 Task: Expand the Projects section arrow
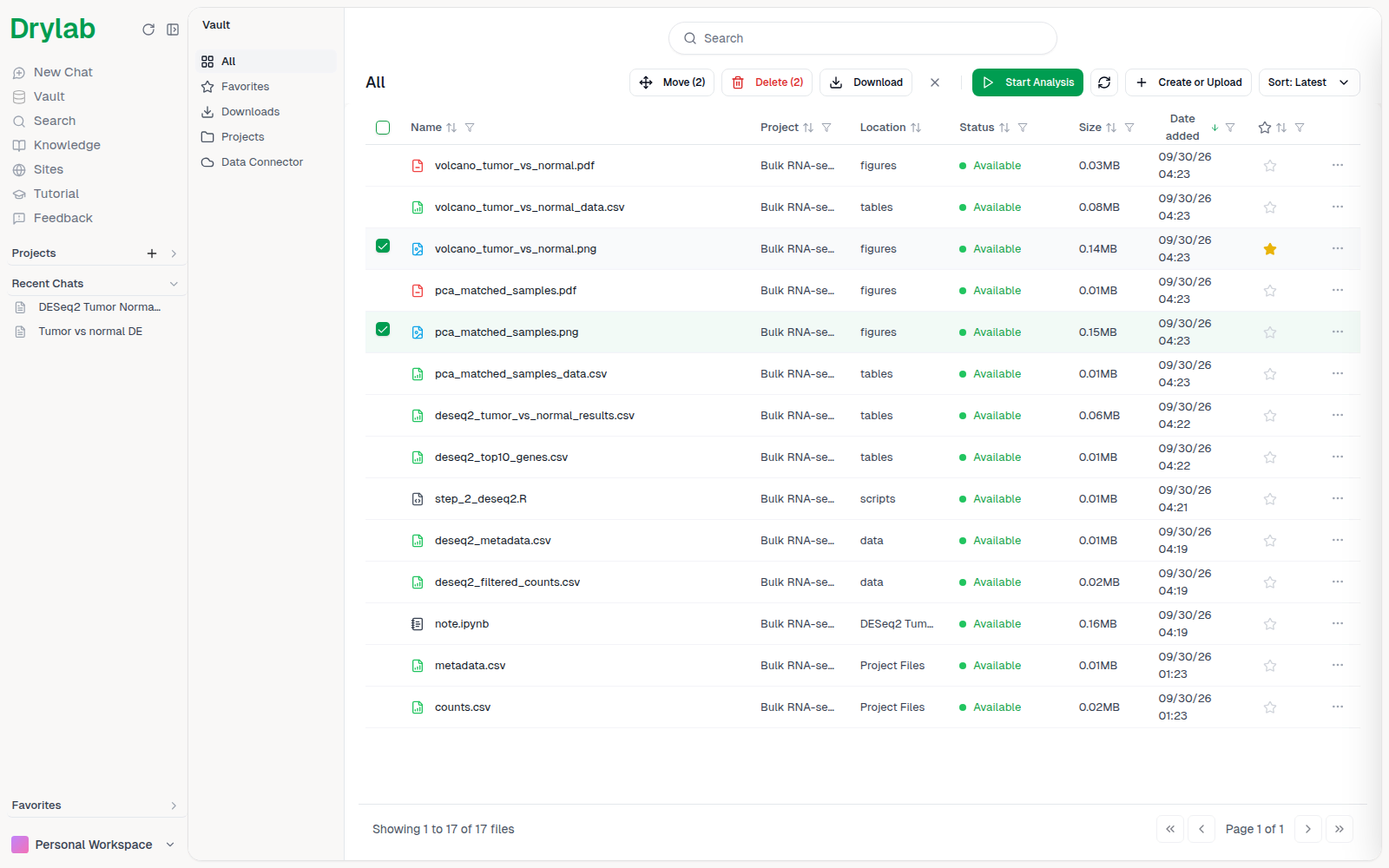point(174,253)
